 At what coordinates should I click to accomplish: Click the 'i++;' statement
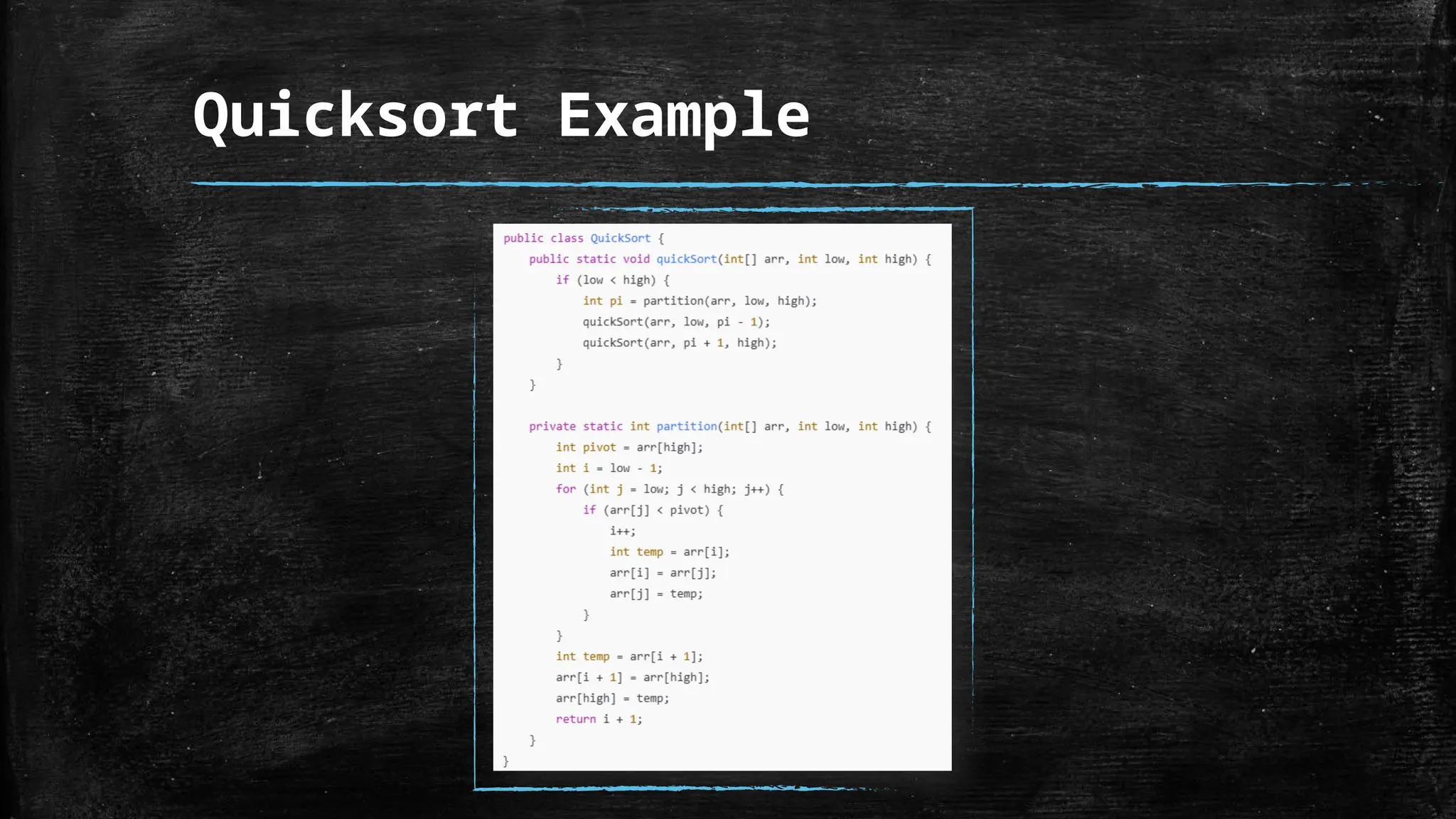(x=623, y=531)
